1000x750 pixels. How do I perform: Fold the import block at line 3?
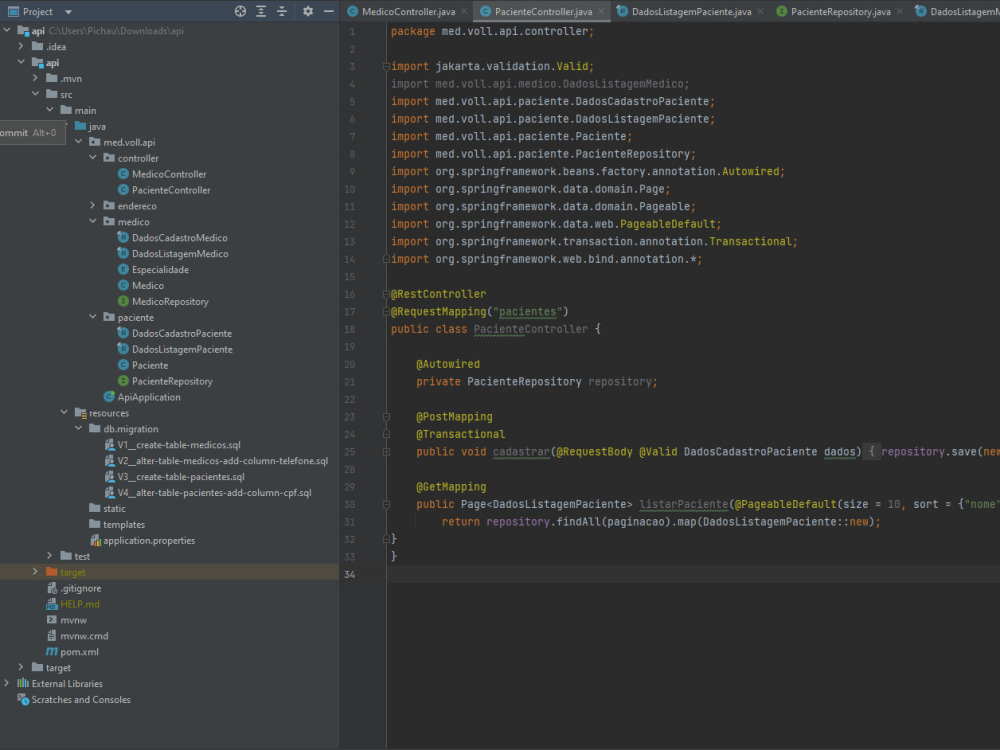(x=386, y=66)
